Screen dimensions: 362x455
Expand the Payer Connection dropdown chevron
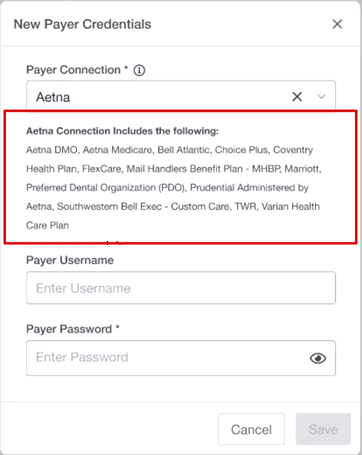pyautogui.click(x=321, y=97)
